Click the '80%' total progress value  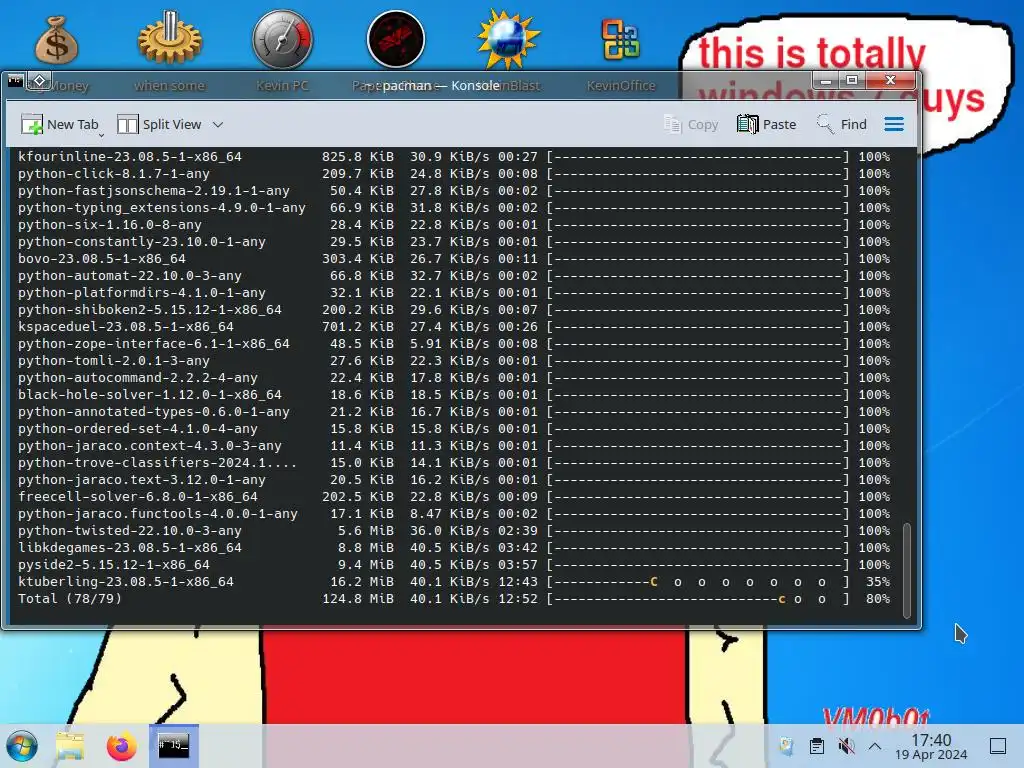878,599
